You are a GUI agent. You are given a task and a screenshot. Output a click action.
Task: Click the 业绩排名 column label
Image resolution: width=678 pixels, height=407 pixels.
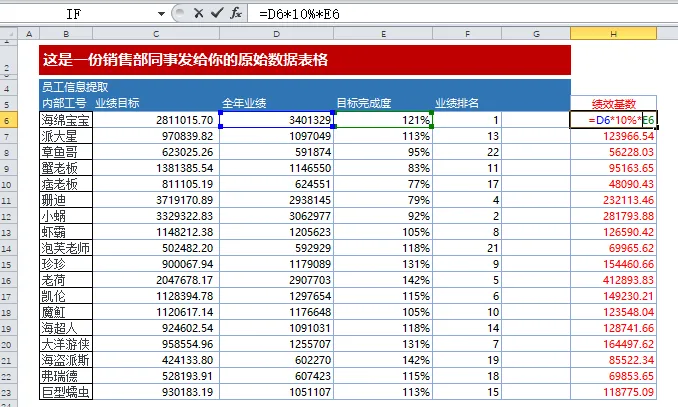click(x=457, y=103)
